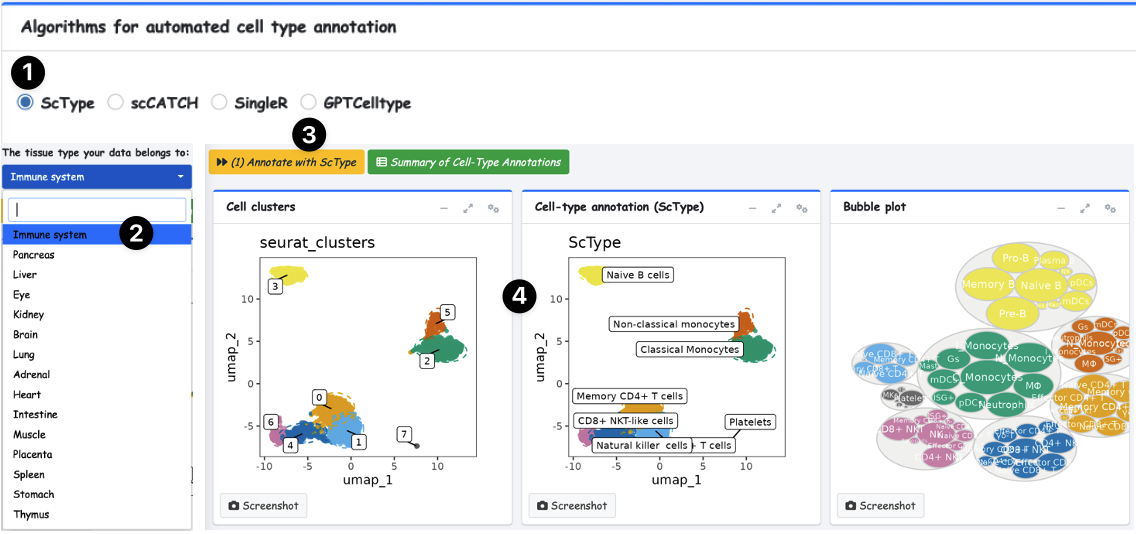Pick the GPTCelltype radio option
The image size is (1136, 534).
(x=308, y=102)
